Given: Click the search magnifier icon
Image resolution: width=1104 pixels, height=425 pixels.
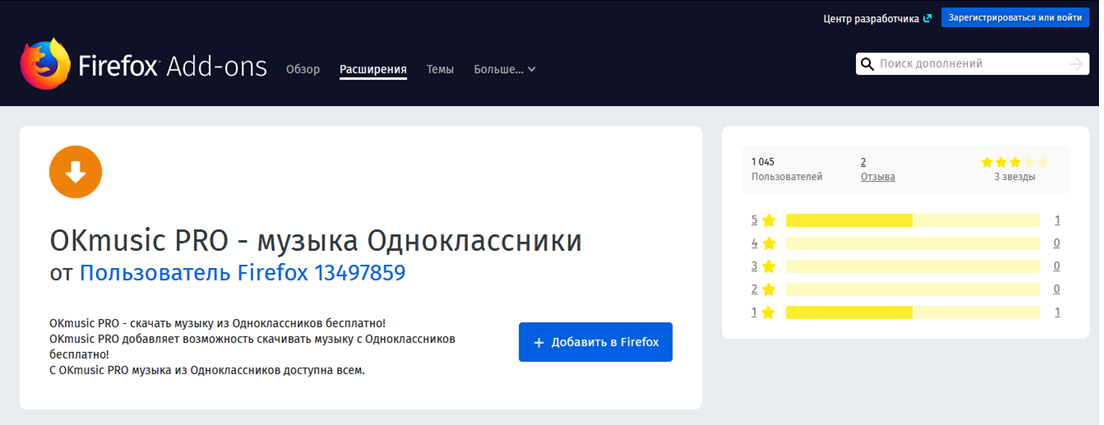Looking at the screenshot, I should click(x=867, y=64).
